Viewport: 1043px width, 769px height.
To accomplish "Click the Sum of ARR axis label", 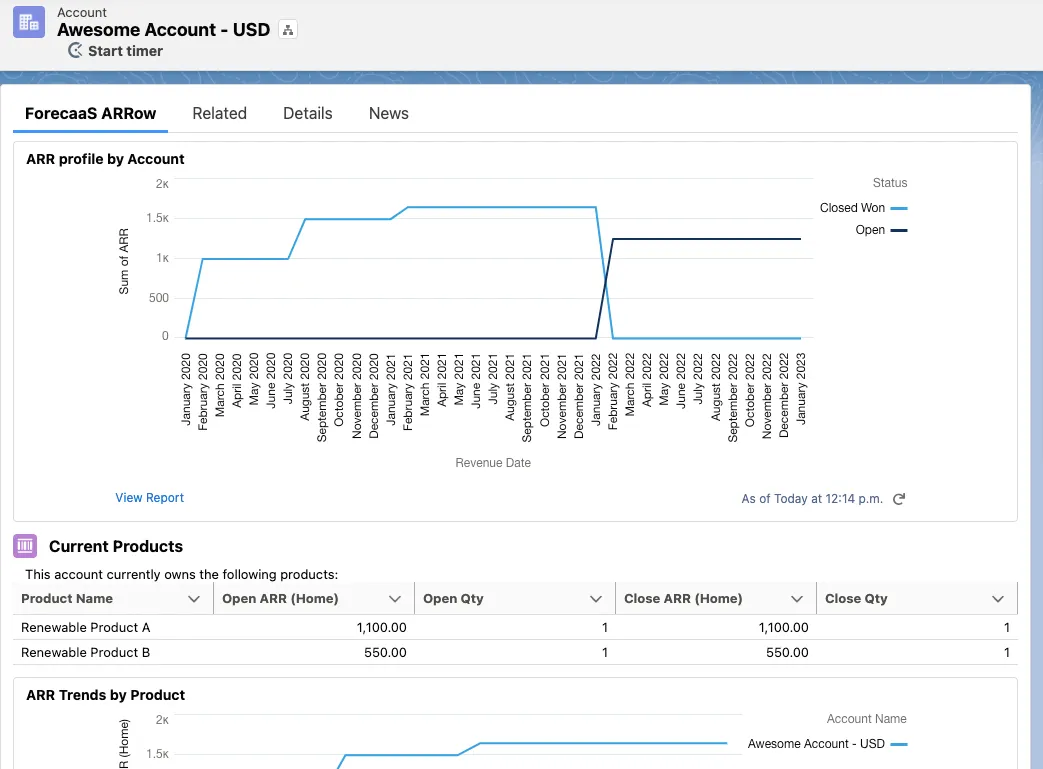I will click(x=124, y=261).
